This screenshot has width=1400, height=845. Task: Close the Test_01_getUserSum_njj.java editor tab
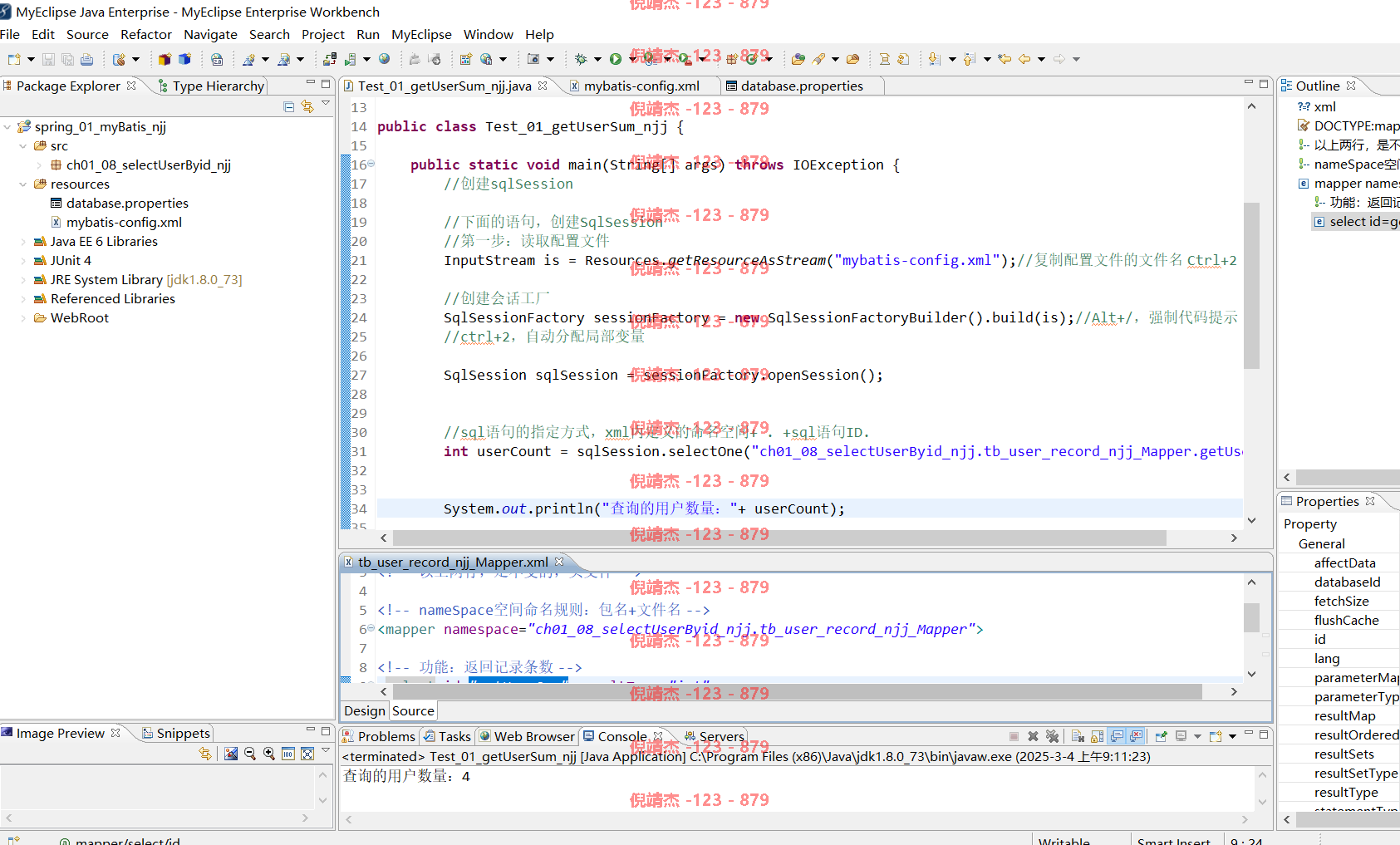point(543,86)
